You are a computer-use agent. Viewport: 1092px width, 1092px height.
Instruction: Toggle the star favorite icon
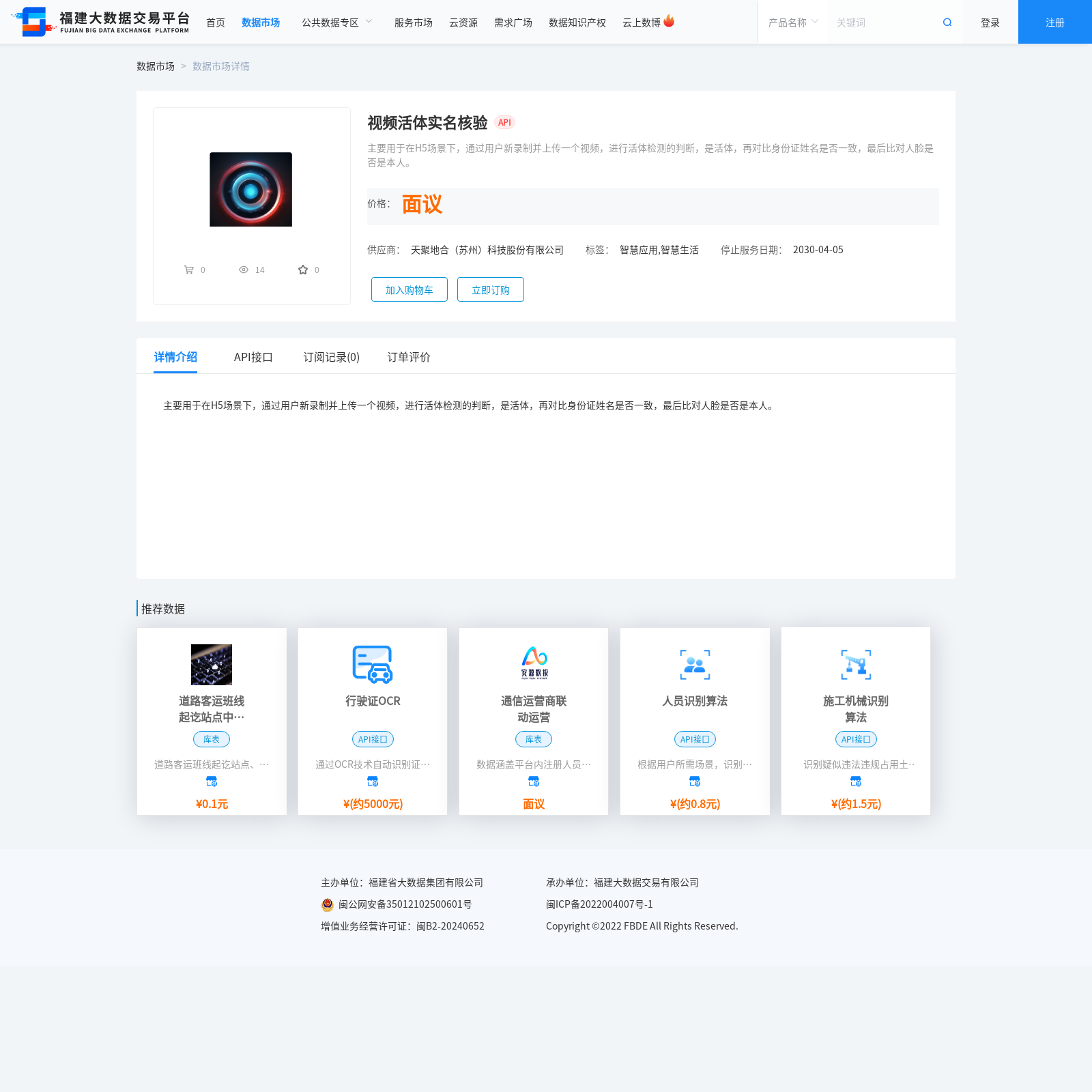tap(303, 270)
